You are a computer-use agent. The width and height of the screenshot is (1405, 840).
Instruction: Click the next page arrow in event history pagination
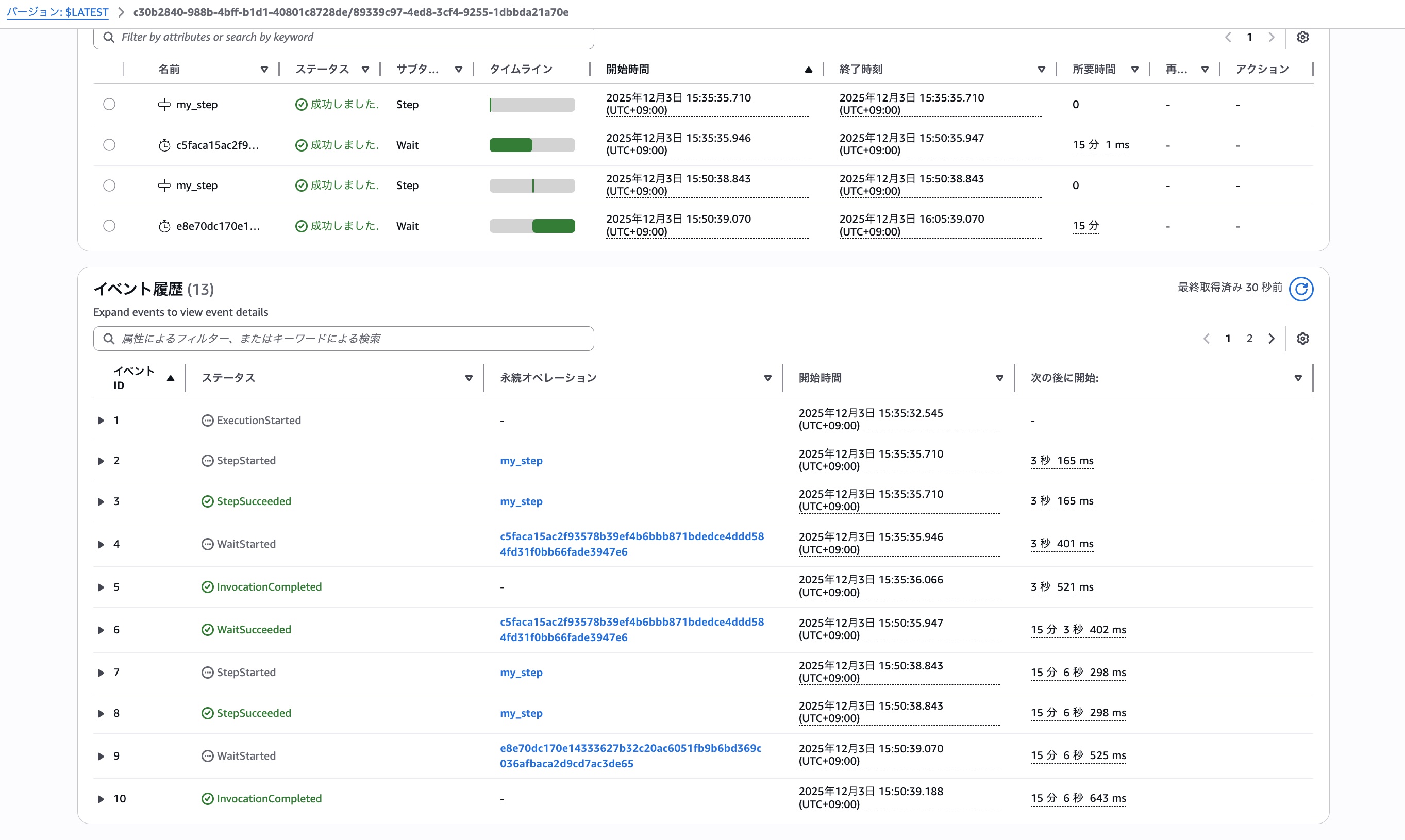1272,338
